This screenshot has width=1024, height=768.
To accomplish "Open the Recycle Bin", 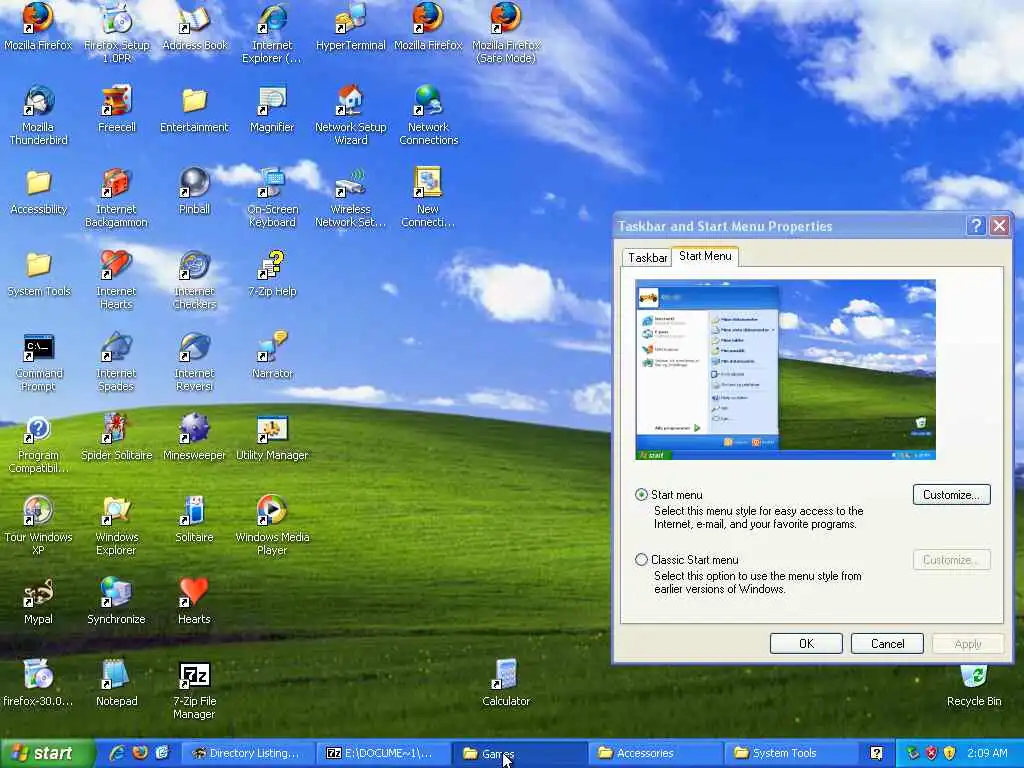I will coord(974,686).
